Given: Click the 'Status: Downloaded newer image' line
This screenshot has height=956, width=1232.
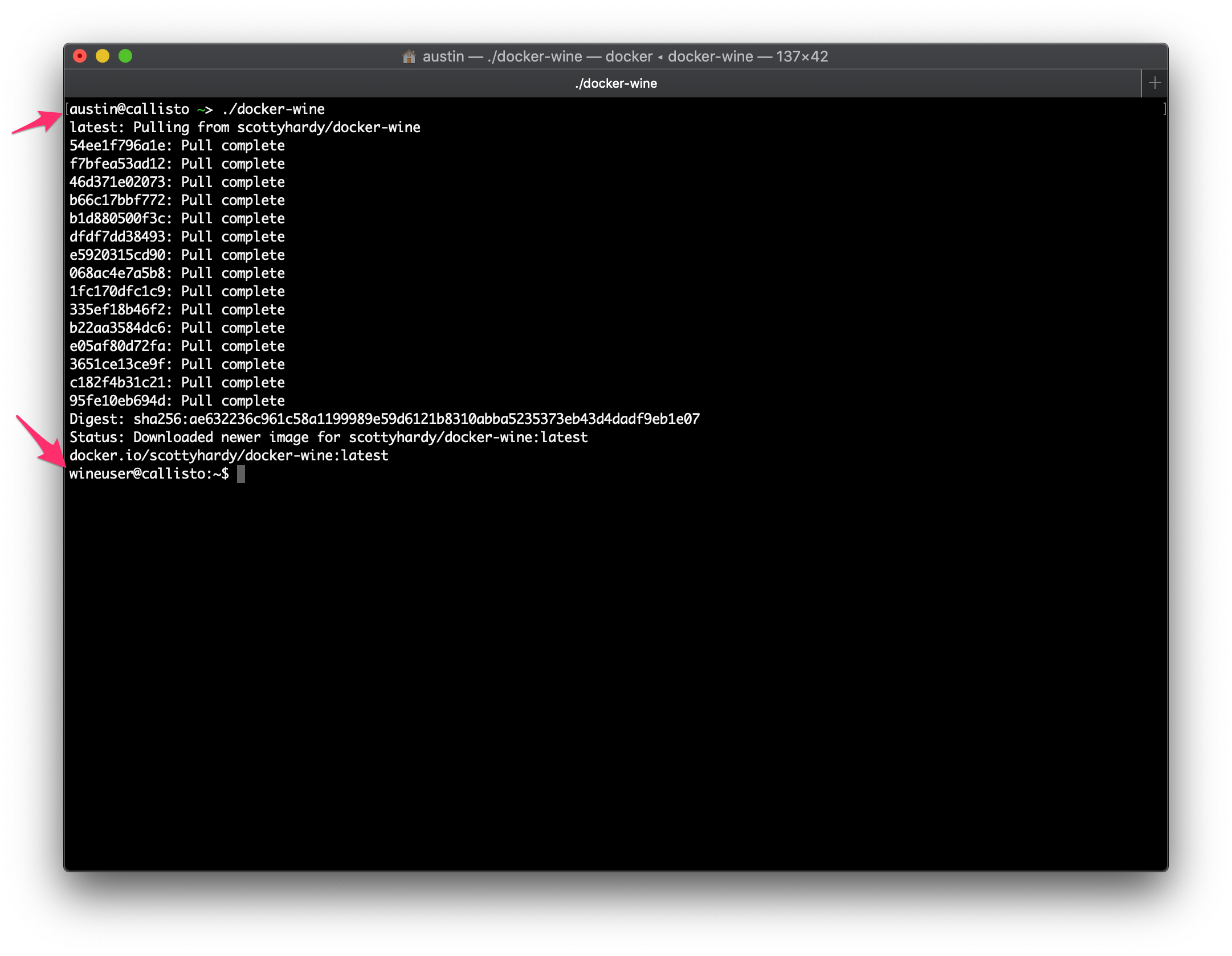Looking at the screenshot, I should click(x=328, y=438).
